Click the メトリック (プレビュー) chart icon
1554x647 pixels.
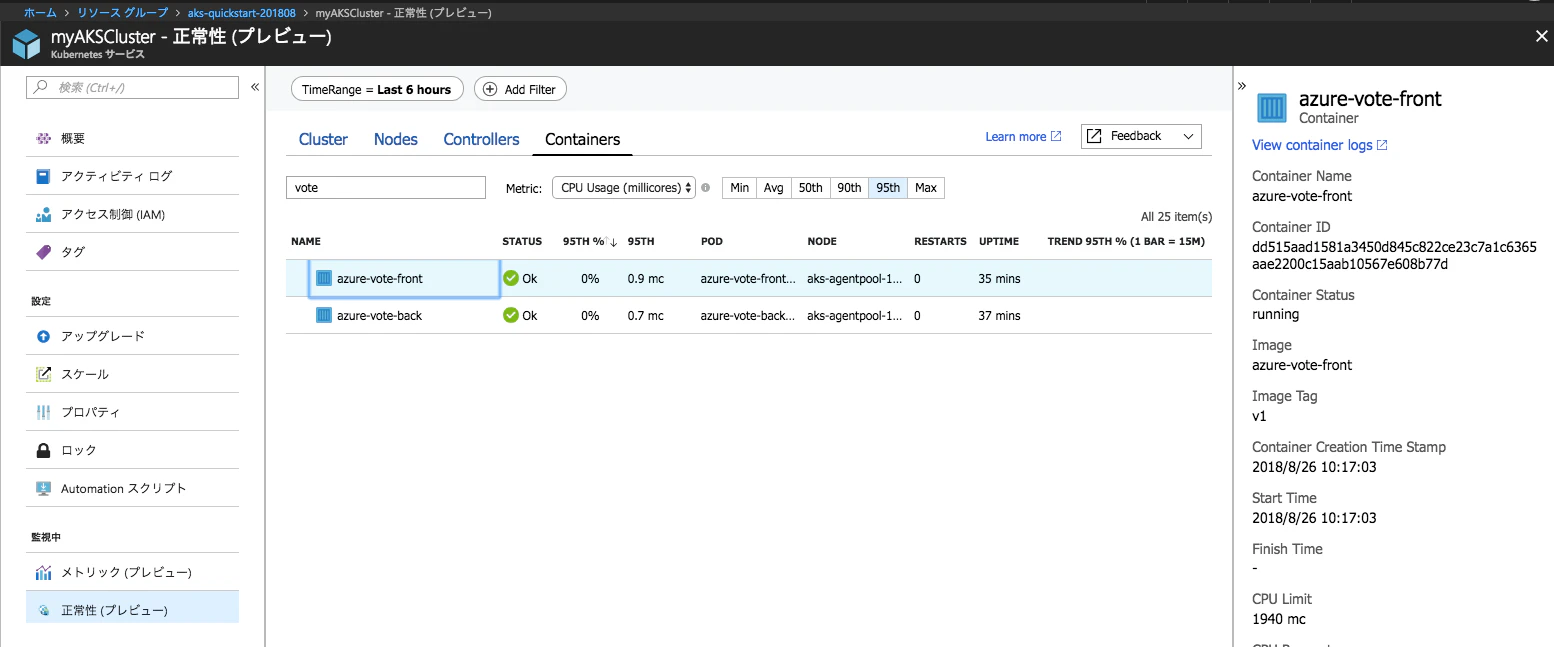click(x=43, y=572)
